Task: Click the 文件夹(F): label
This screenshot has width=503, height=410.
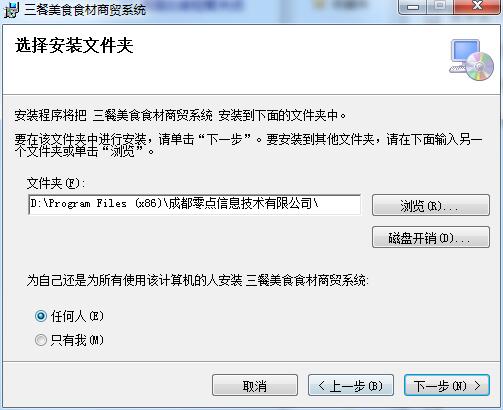Action: tap(56, 183)
